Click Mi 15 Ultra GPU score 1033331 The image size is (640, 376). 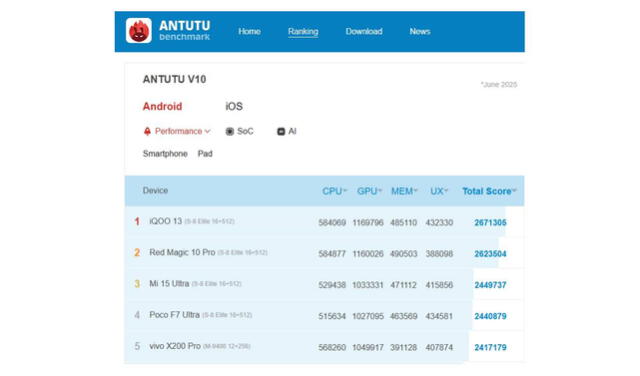[368, 285]
